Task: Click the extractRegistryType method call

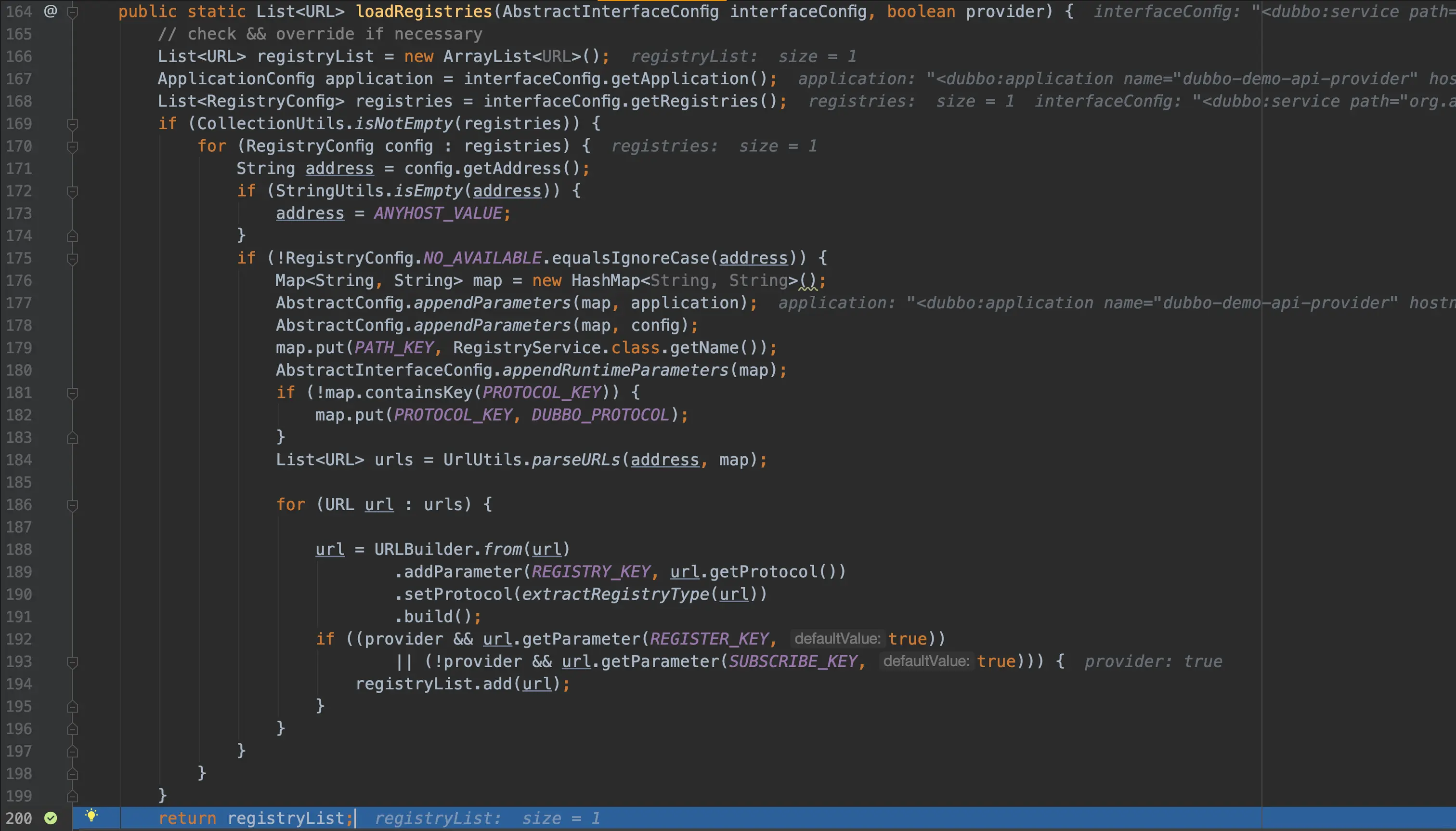Action: pos(615,594)
